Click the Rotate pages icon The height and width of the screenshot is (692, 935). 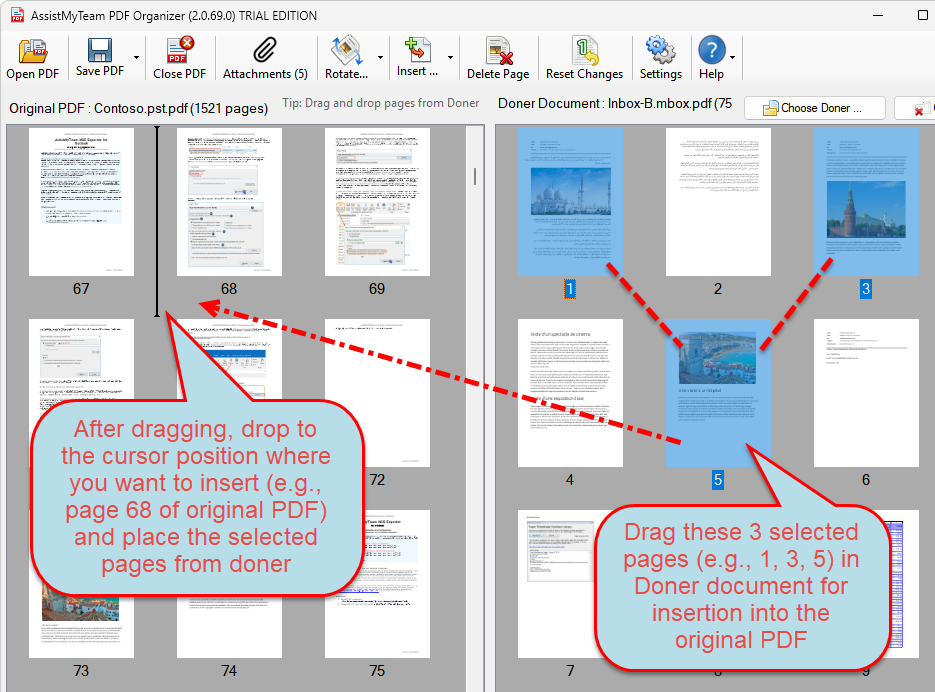pyautogui.click(x=347, y=51)
